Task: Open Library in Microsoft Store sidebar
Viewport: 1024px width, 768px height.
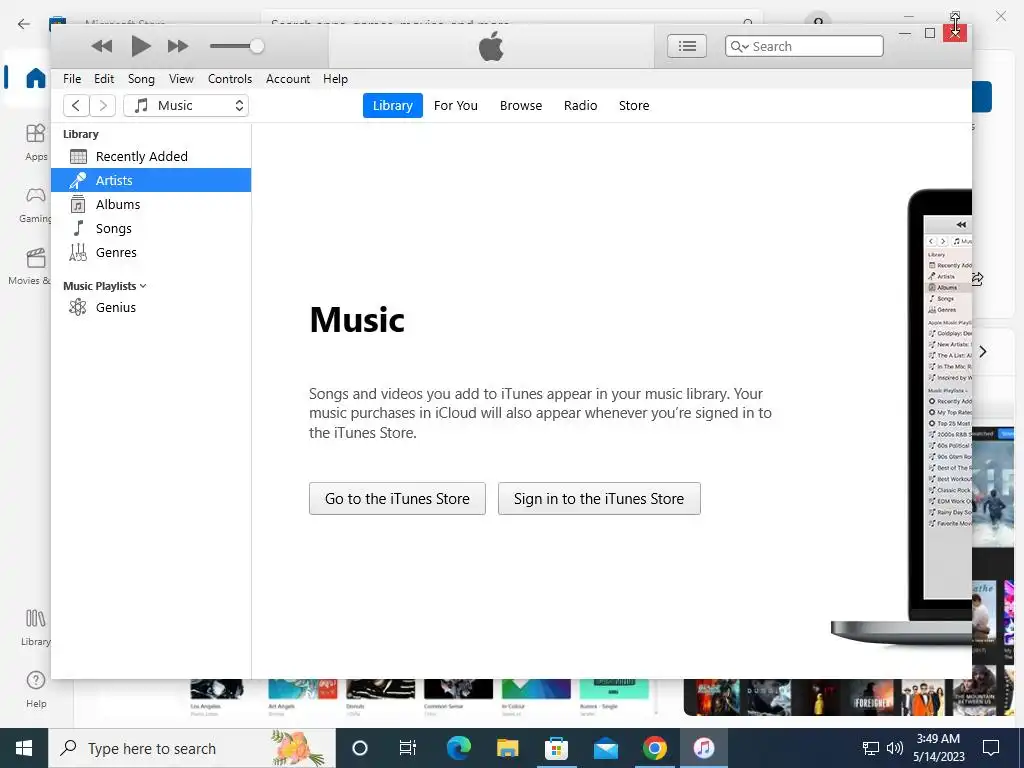Action: [x=35, y=627]
